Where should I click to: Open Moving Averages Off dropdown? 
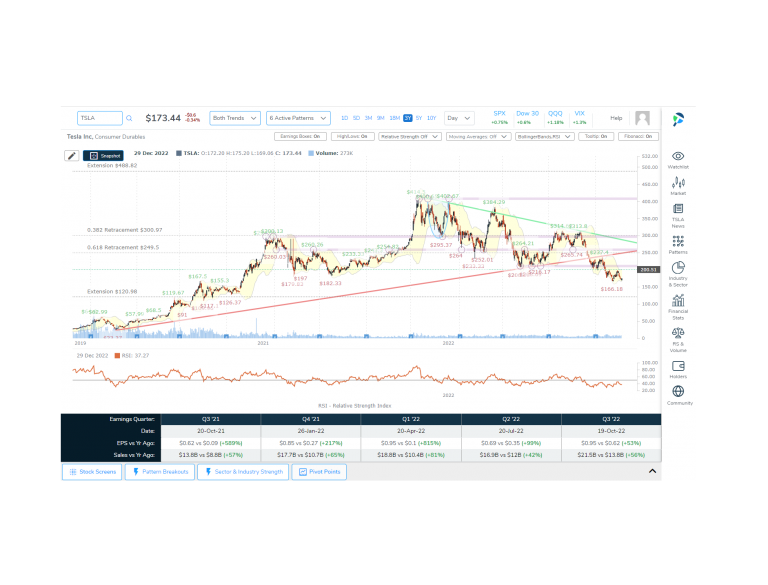(478, 137)
